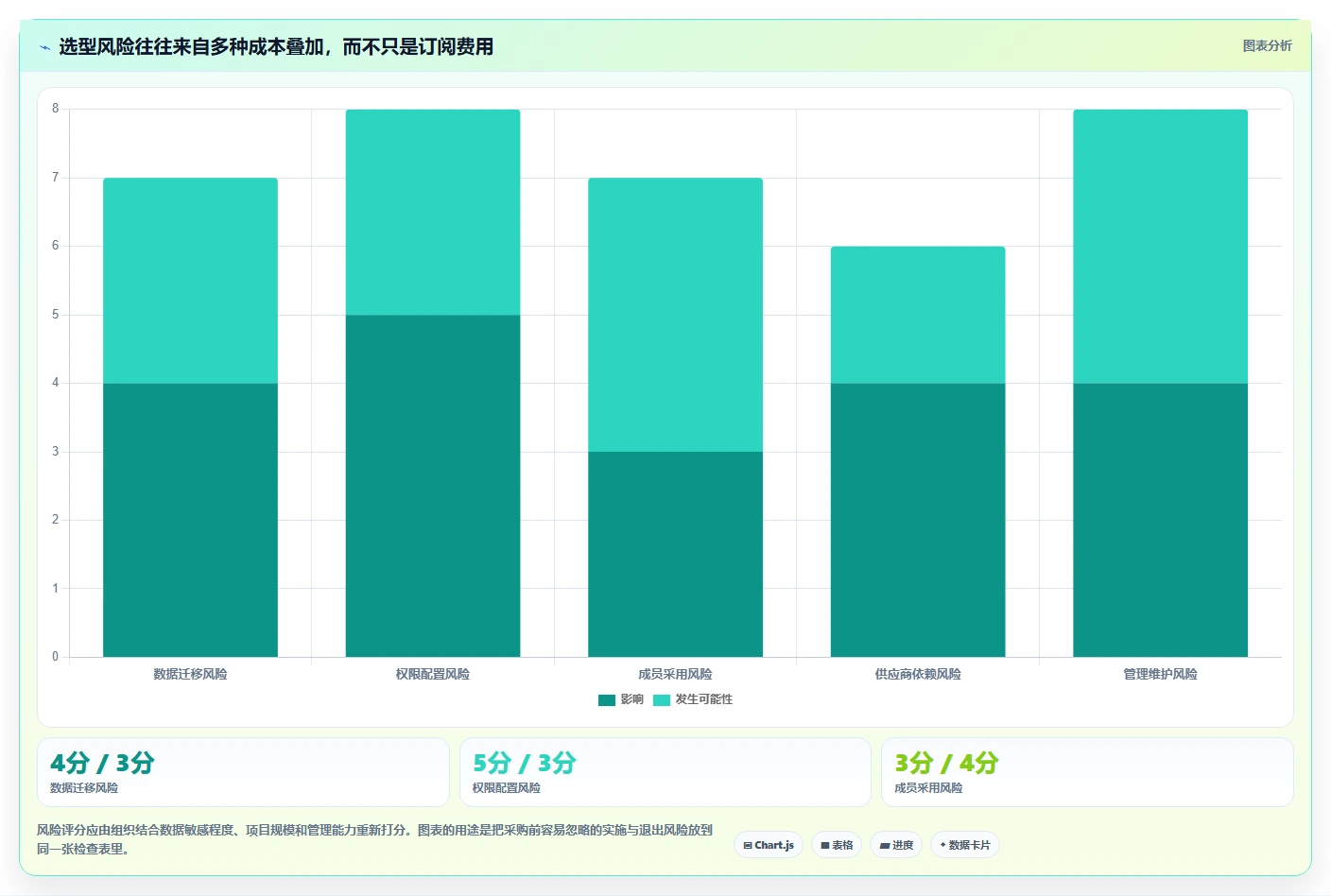1331x896 pixels.
Task: Click the light 发生可能性 segment of 数据迁移风险 bar
Action: pyautogui.click(x=190, y=281)
